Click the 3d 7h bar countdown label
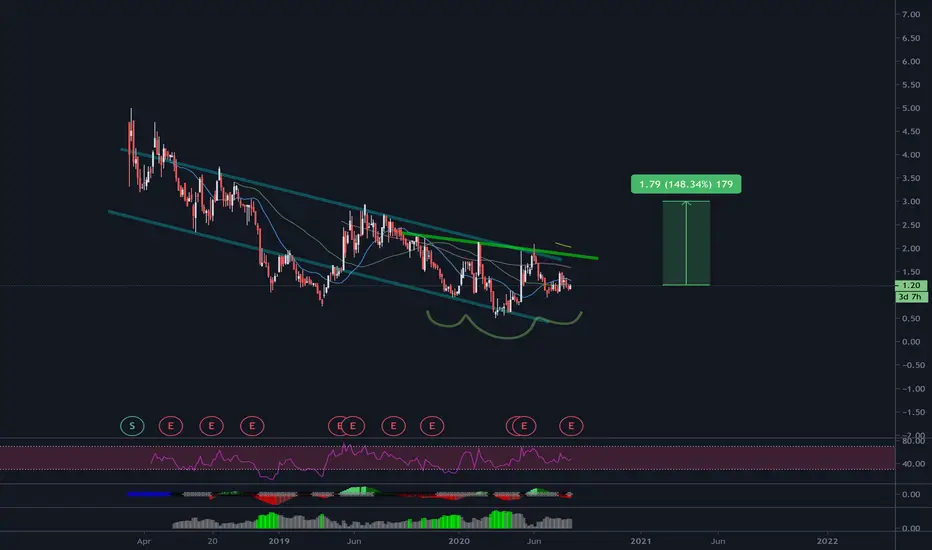932x550 pixels. point(911,297)
